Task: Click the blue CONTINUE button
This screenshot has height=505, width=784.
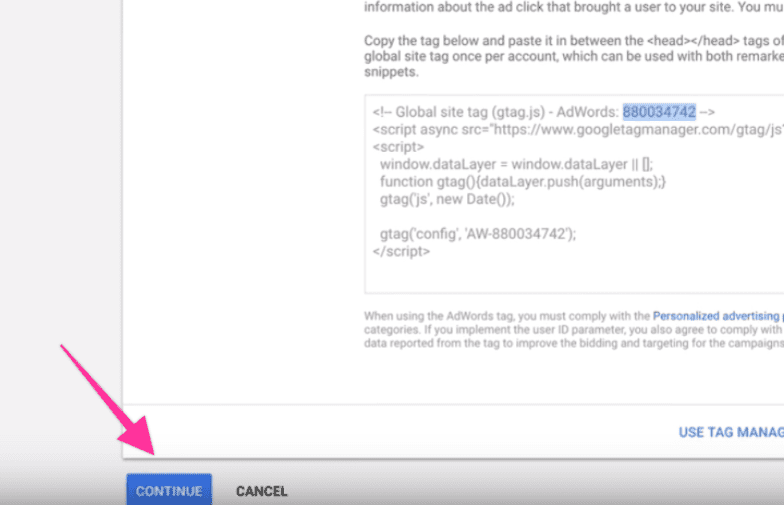Action: coord(169,490)
